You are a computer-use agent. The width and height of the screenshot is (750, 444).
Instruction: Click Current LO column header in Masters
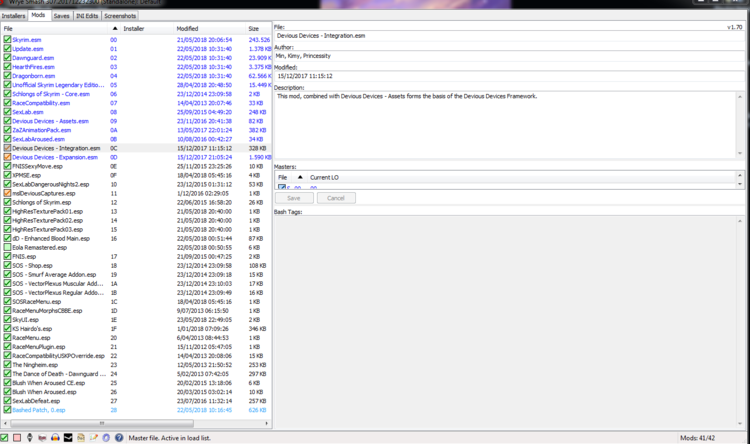[x=324, y=178]
